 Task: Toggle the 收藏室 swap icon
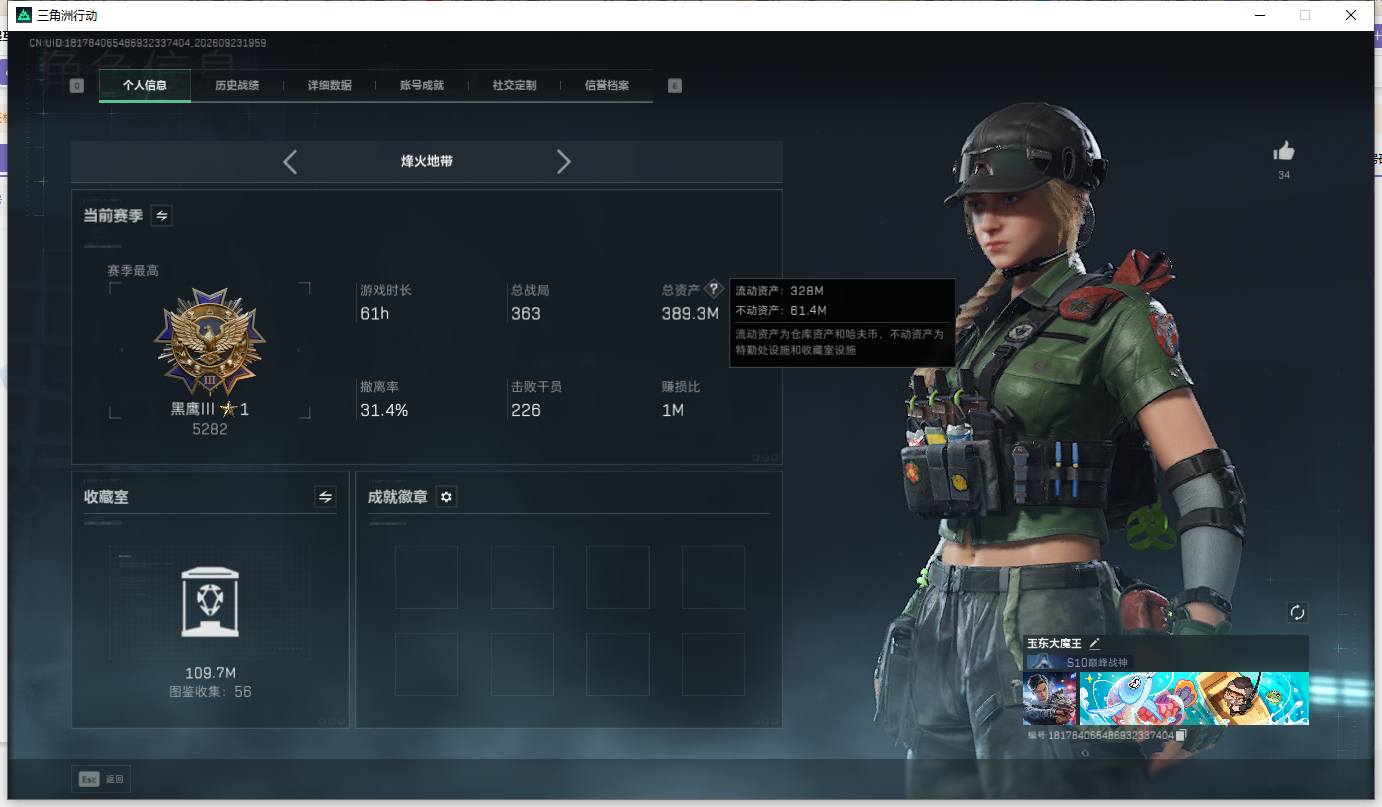(x=325, y=496)
